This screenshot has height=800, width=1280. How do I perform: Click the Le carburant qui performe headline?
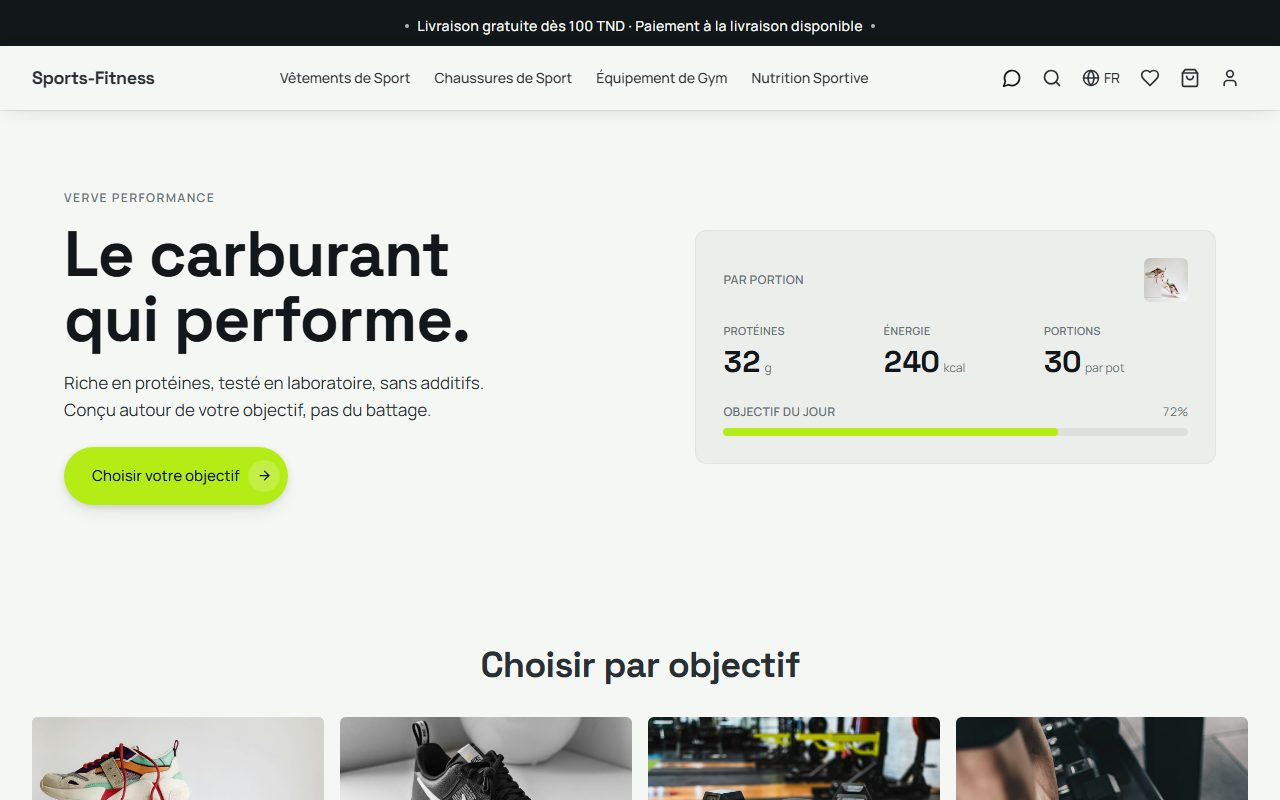click(x=267, y=288)
